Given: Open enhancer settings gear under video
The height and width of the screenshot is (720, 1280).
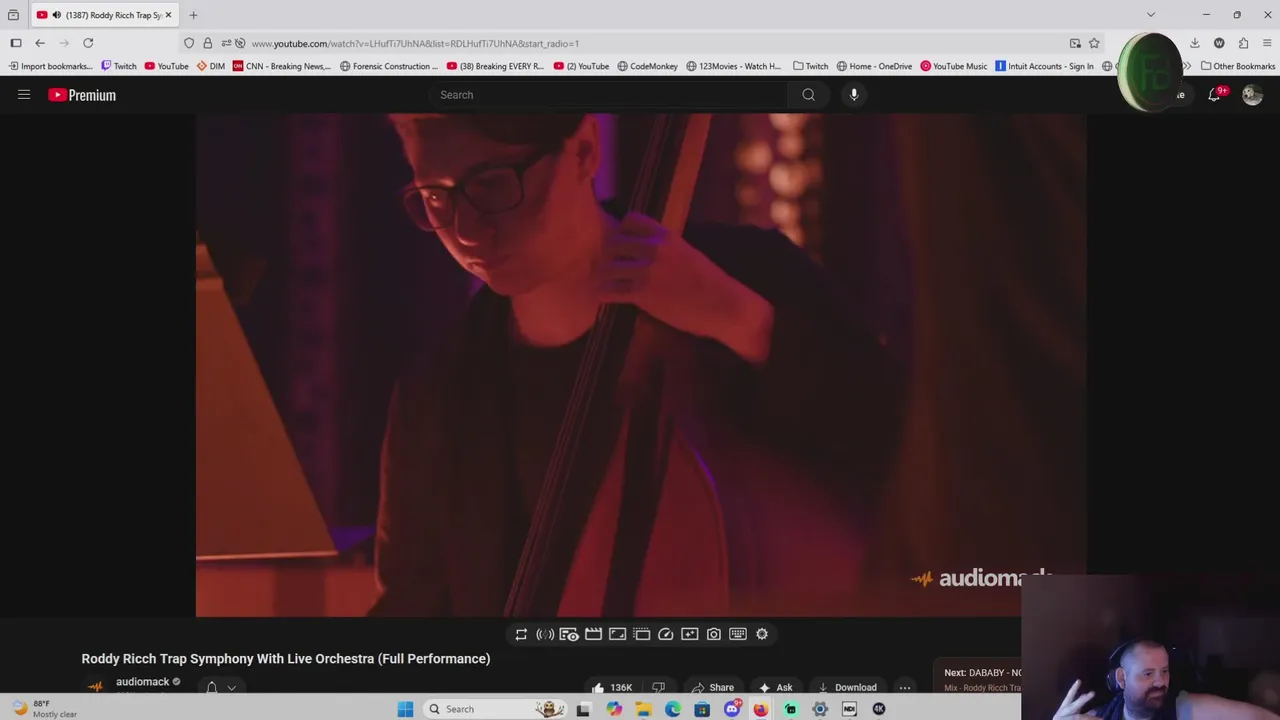Looking at the screenshot, I should tap(761, 634).
